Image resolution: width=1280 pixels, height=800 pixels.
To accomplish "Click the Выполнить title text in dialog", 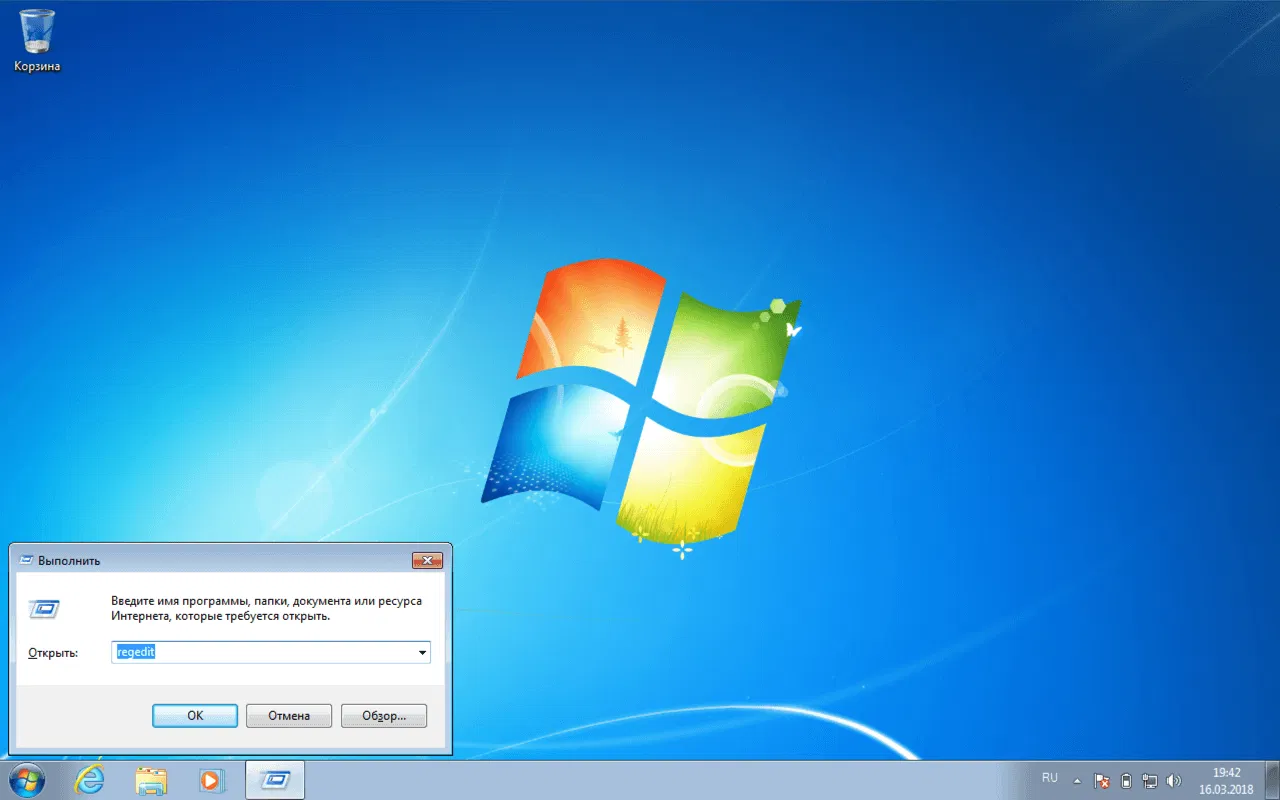I will coord(69,561).
